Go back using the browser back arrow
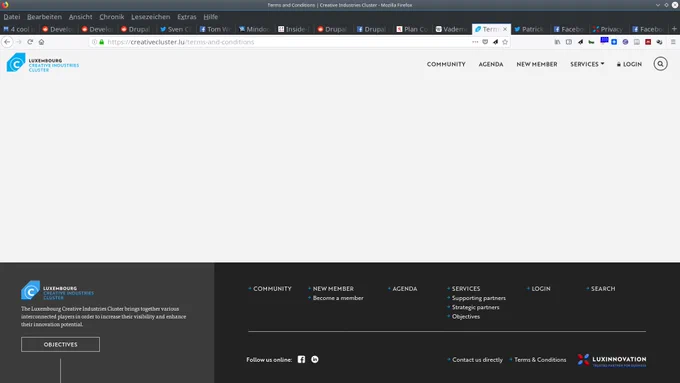This screenshot has height=383, width=680. (x=7, y=42)
